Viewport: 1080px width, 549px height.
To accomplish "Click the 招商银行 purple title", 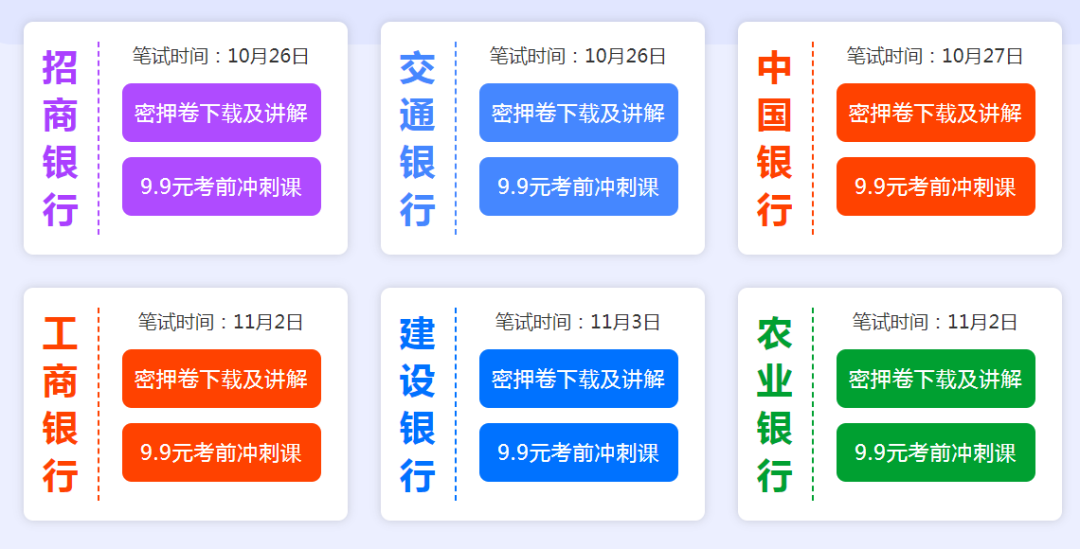I will [61, 138].
